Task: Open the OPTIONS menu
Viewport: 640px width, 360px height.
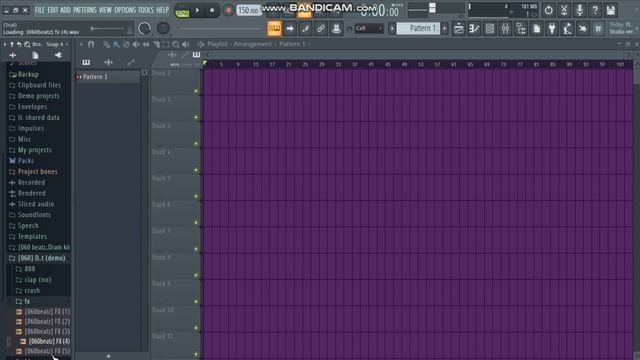Action: 125,10
